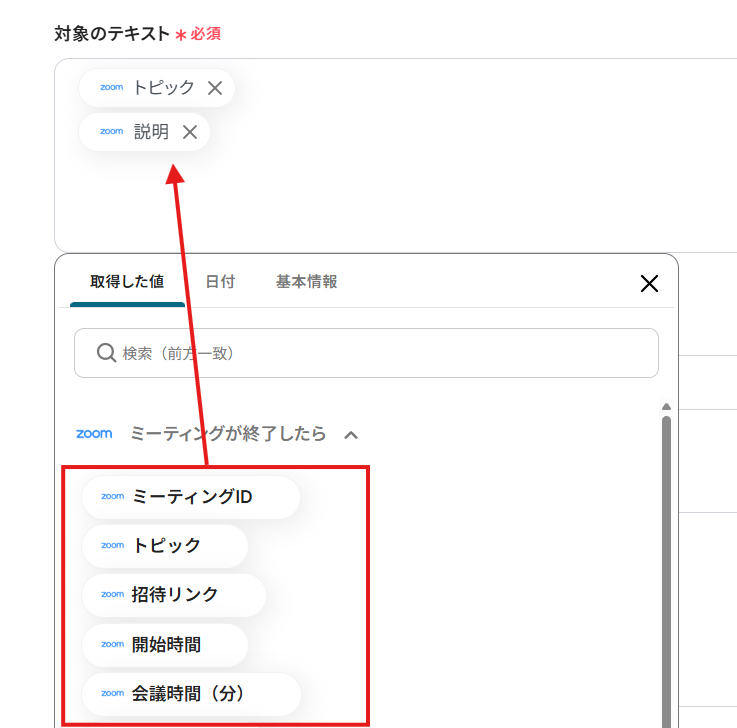Close the value picker panel
This screenshot has width=737, height=728.
[649, 283]
